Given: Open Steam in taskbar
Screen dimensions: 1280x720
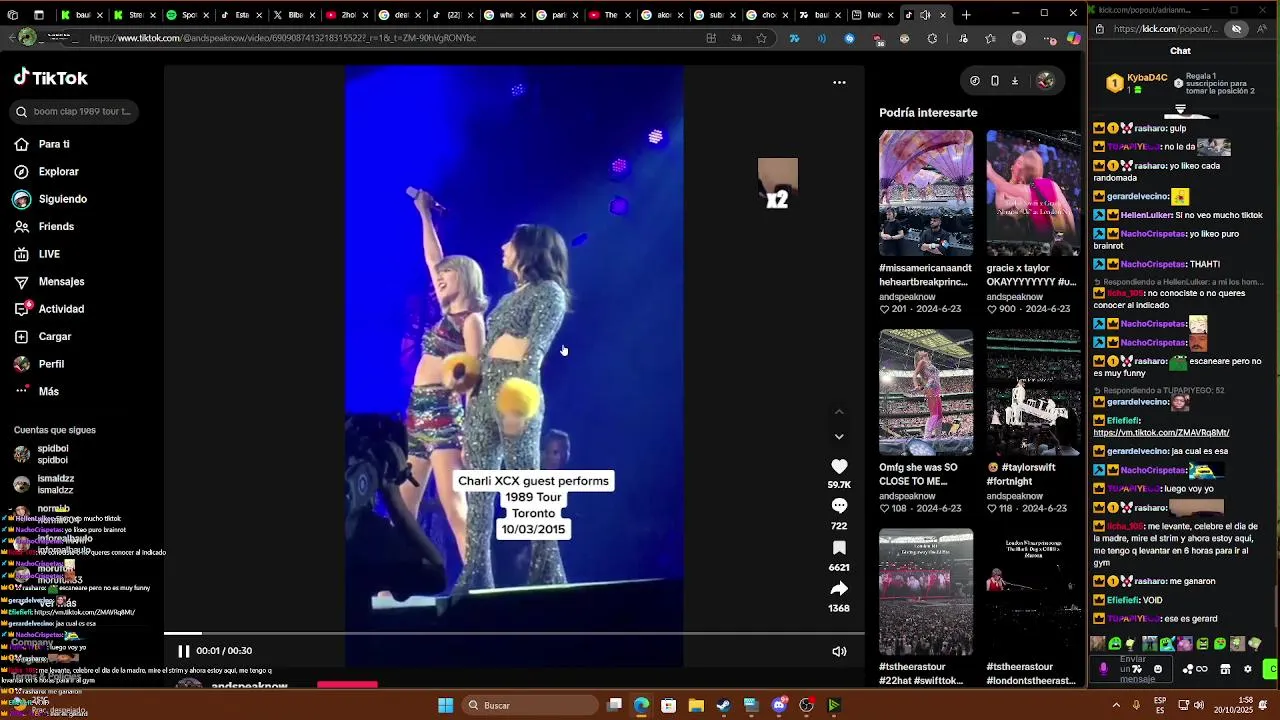Looking at the screenshot, I should [x=723, y=706].
